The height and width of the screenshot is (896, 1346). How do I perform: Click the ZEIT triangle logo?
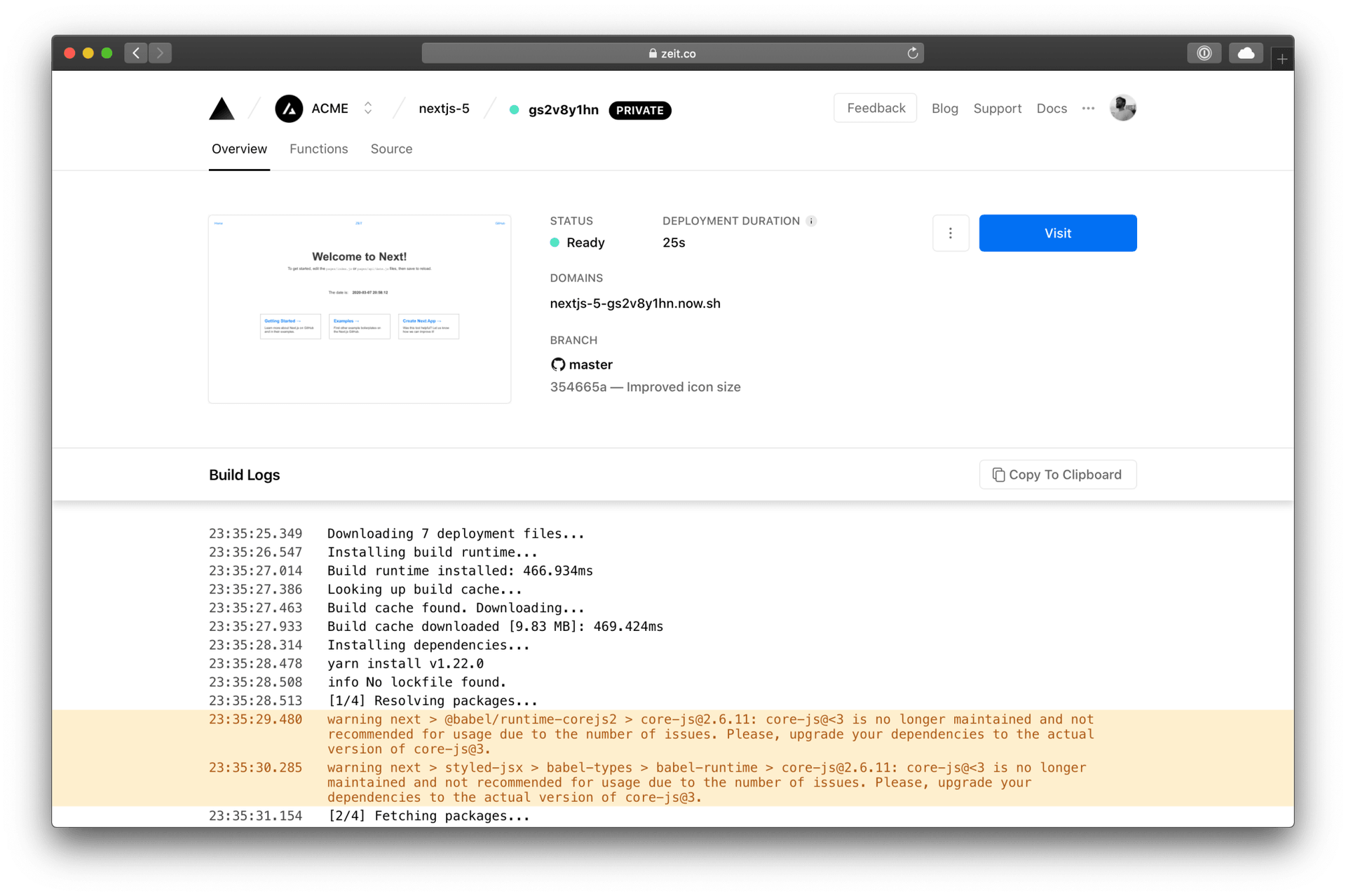[x=222, y=109]
